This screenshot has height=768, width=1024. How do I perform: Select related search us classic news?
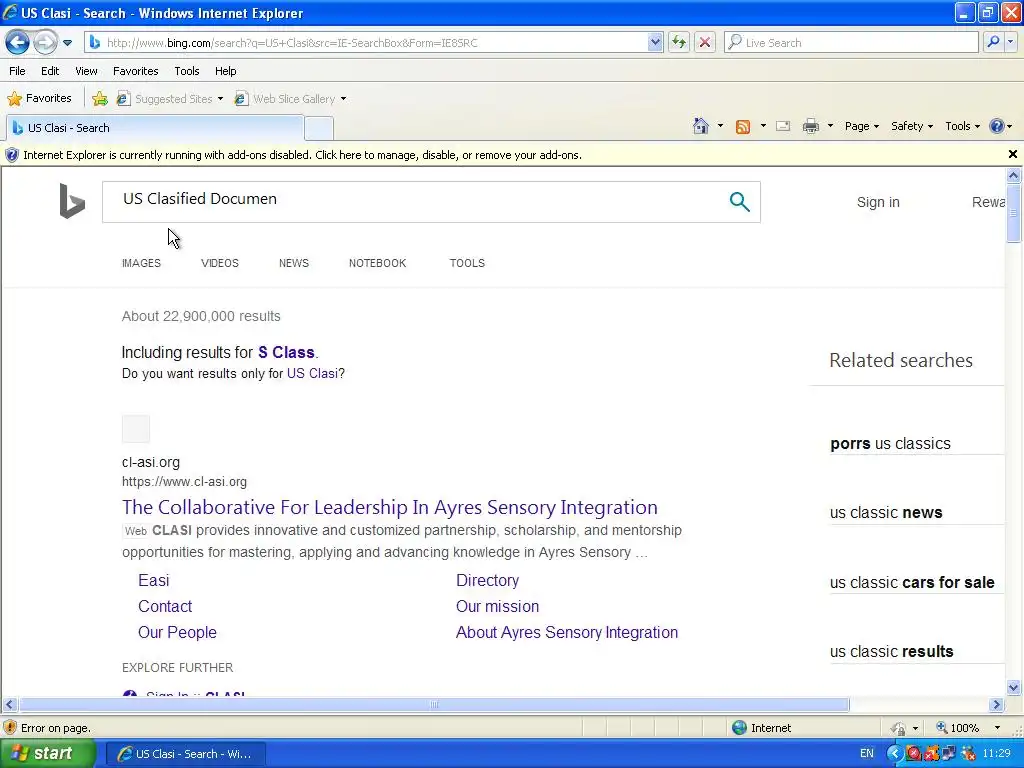886,513
